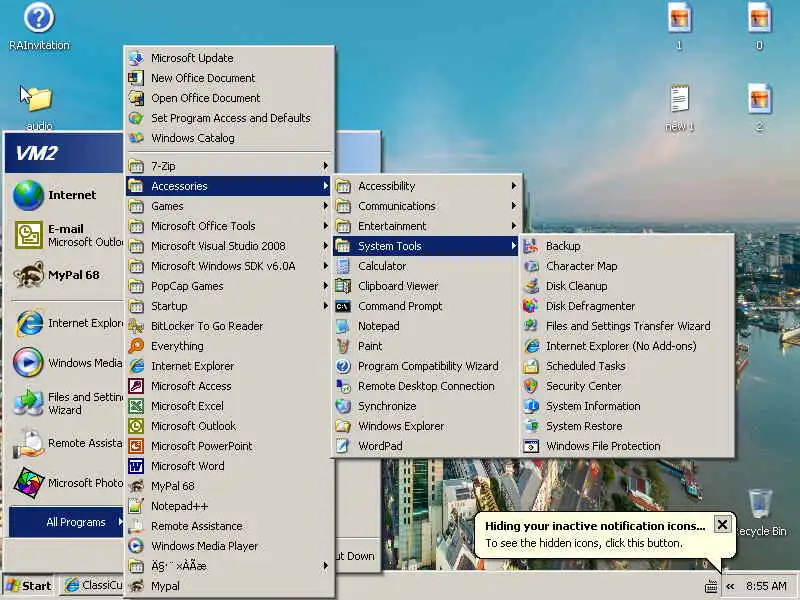Screen dimensions: 800x600
Task: Click the Recycle Bin desktop icon
Action: (x=760, y=503)
